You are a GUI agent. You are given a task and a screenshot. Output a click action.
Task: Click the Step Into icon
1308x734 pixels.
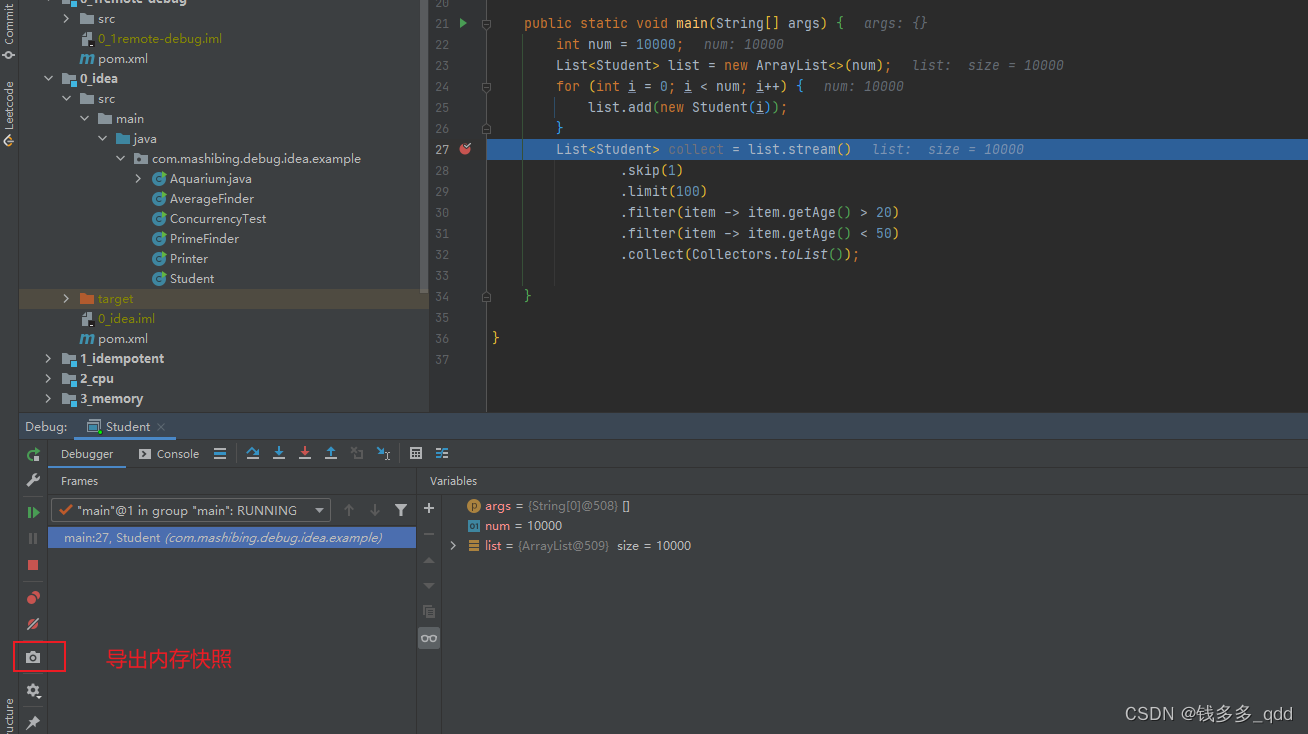coord(279,453)
